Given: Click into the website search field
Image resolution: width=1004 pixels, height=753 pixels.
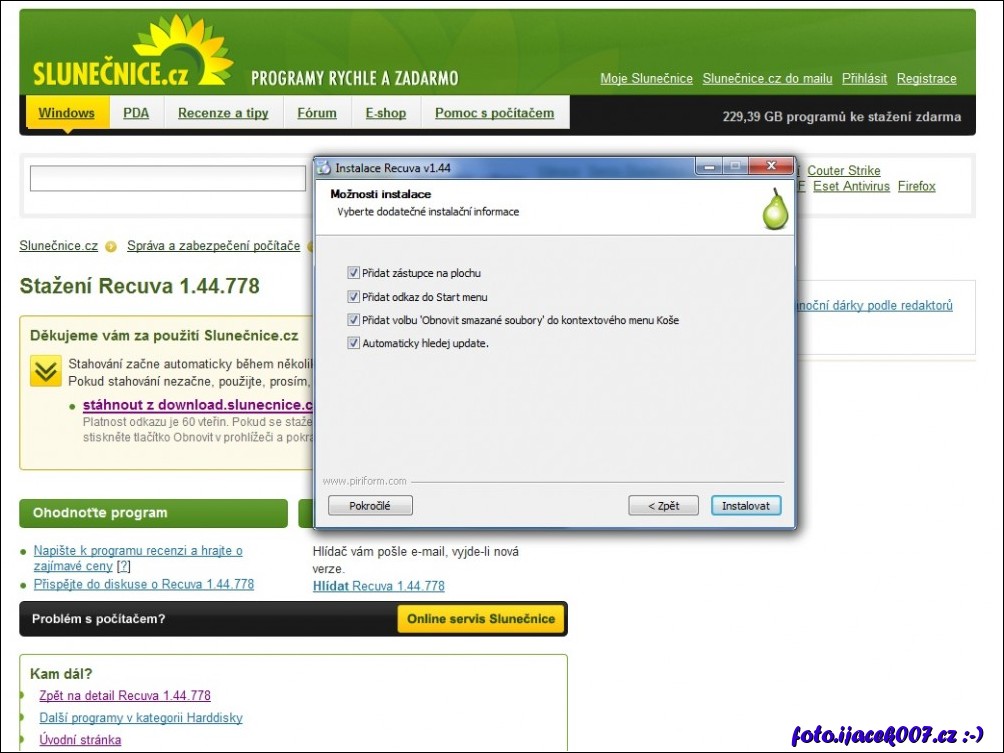Looking at the screenshot, I should 167,179.
